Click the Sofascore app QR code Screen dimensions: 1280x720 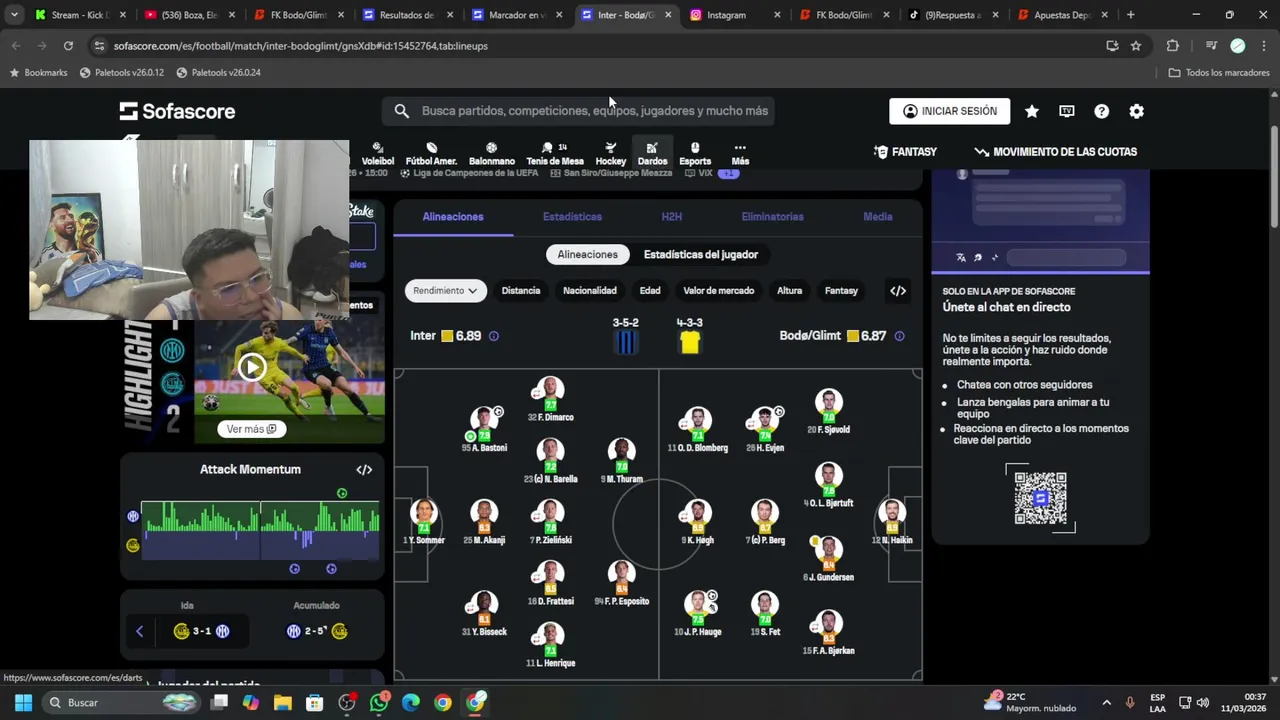click(x=1040, y=498)
